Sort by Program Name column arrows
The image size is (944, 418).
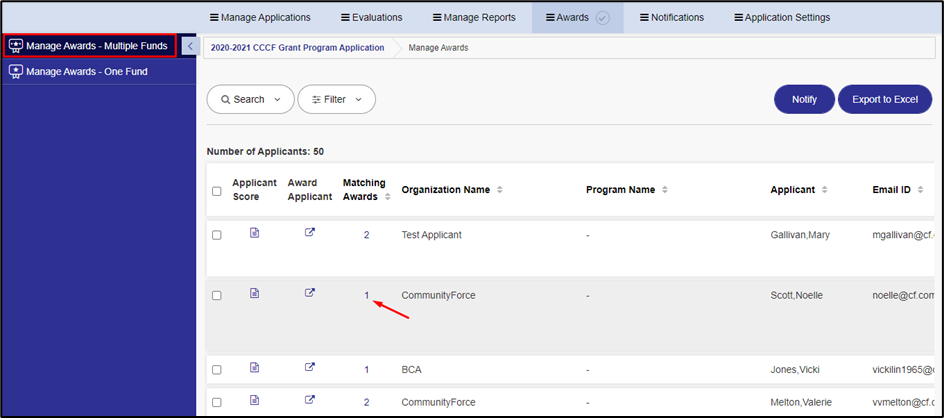pos(665,190)
